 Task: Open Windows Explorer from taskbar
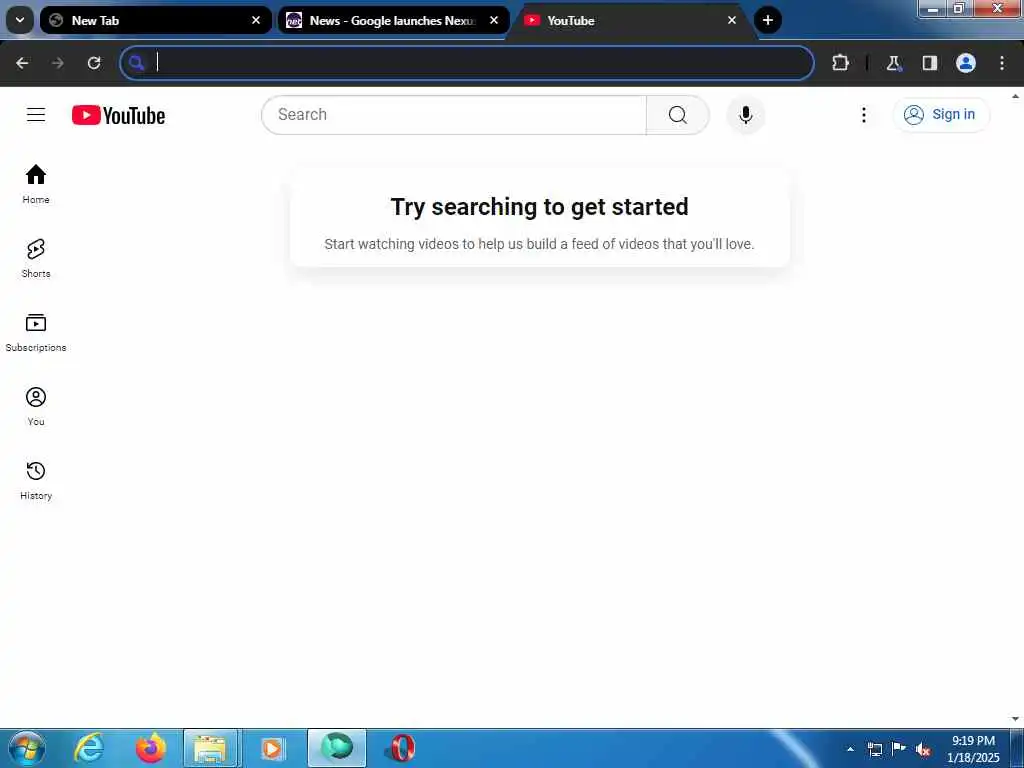tap(212, 748)
